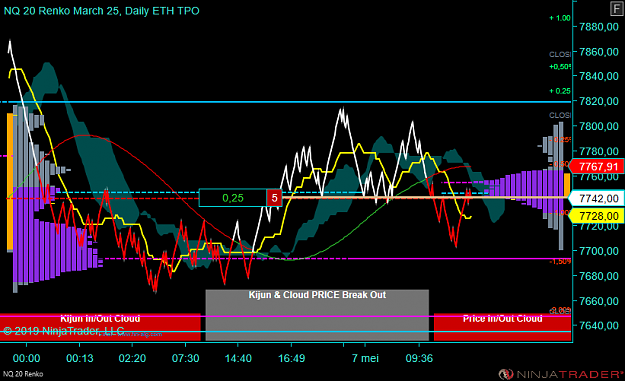625x381 pixels.
Task: Click the 7660,00 price axis label
Action: pyautogui.click(x=599, y=301)
